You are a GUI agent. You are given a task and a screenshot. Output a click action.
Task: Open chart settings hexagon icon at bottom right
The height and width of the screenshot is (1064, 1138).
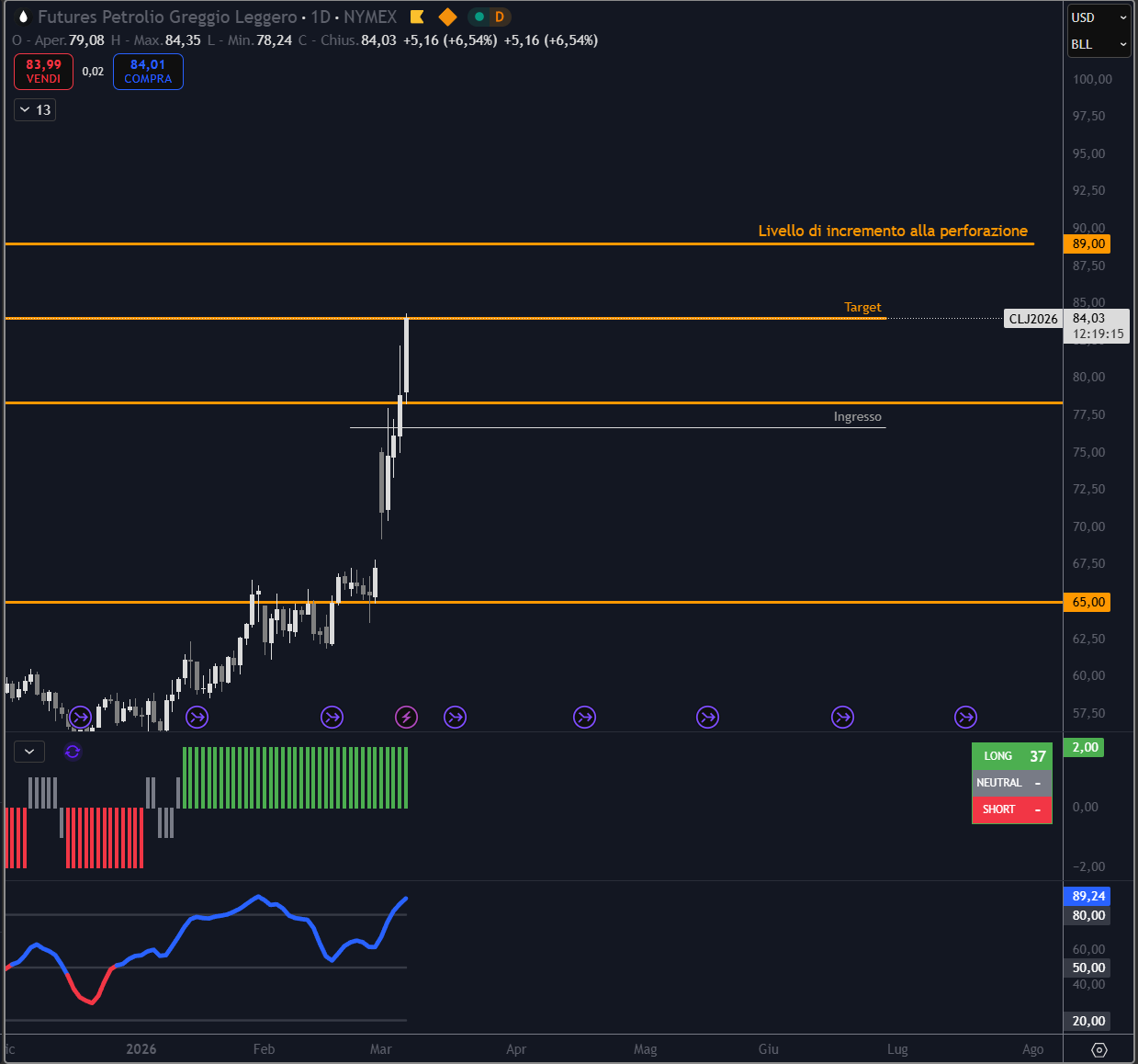(1099, 1048)
